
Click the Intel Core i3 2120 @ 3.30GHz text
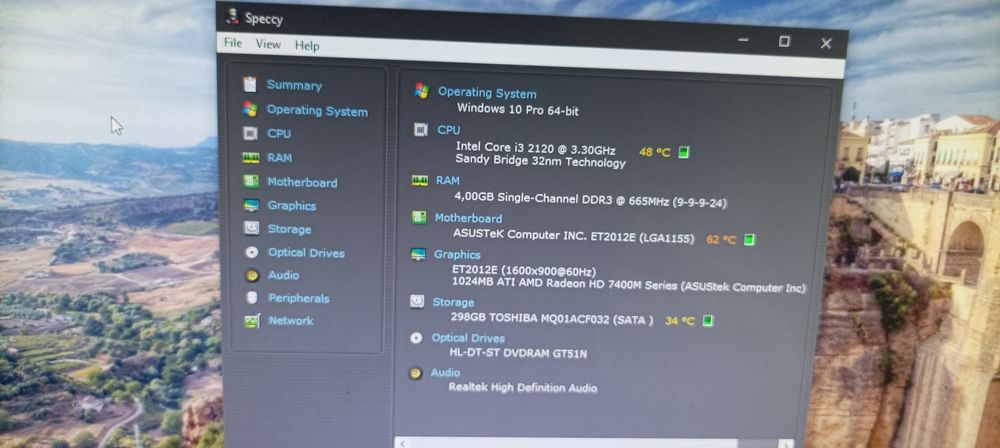[x=535, y=148]
